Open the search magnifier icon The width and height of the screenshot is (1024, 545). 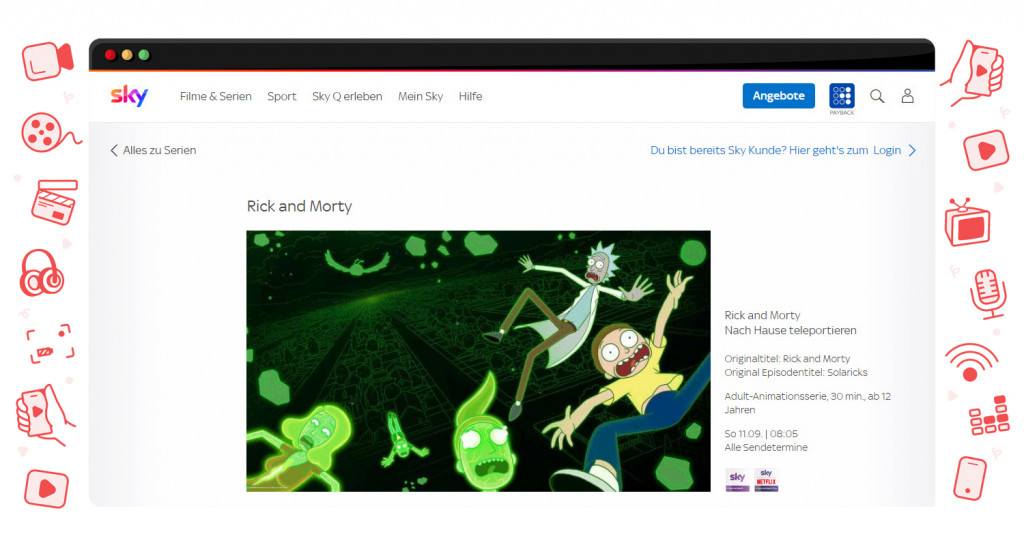[877, 96]
